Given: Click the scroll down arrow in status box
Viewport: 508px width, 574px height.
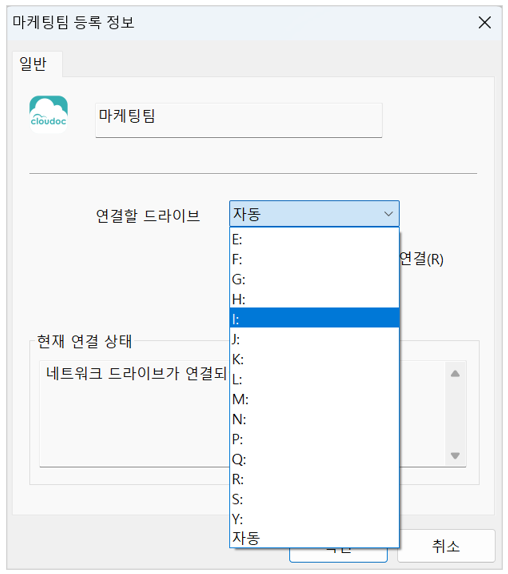Looking at the screenshot, I should (455, 455).
